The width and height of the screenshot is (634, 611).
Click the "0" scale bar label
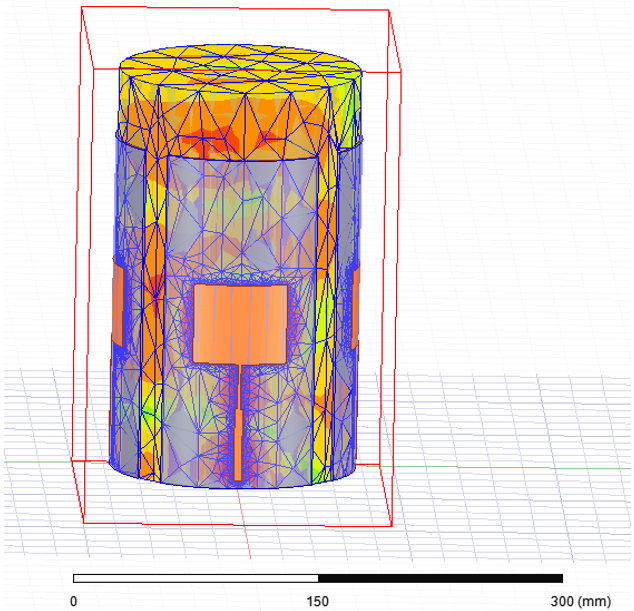tap(73, 601)
